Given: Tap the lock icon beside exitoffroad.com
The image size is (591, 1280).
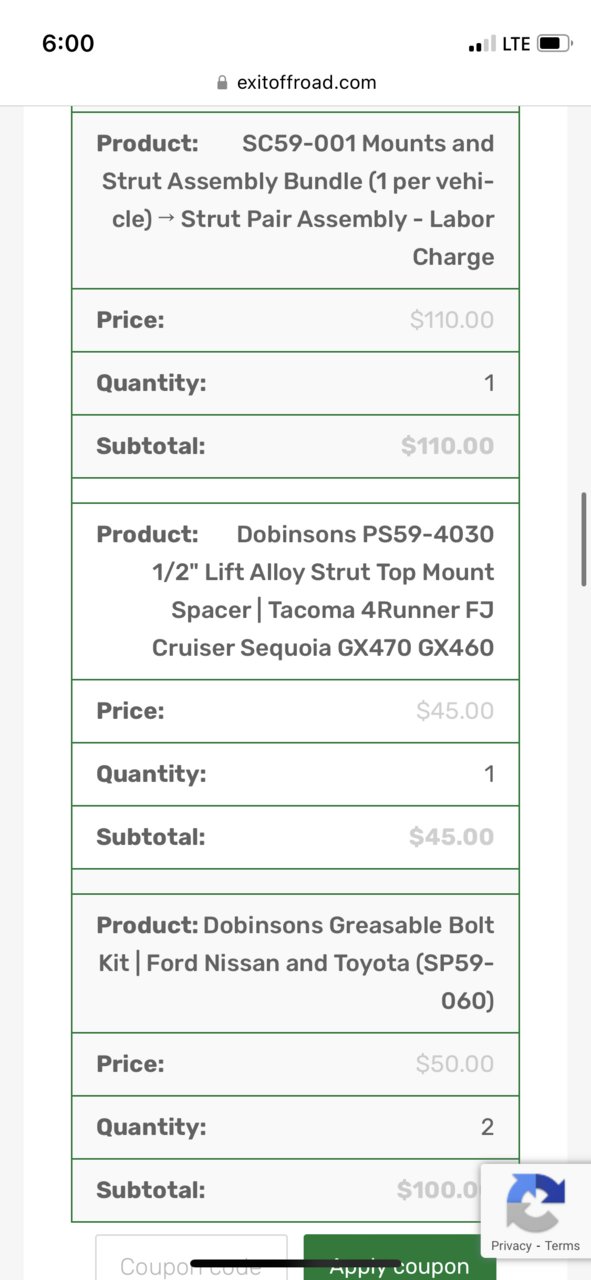Looking at the screenshot, I should pyautogui.click(x=222, y=83).
